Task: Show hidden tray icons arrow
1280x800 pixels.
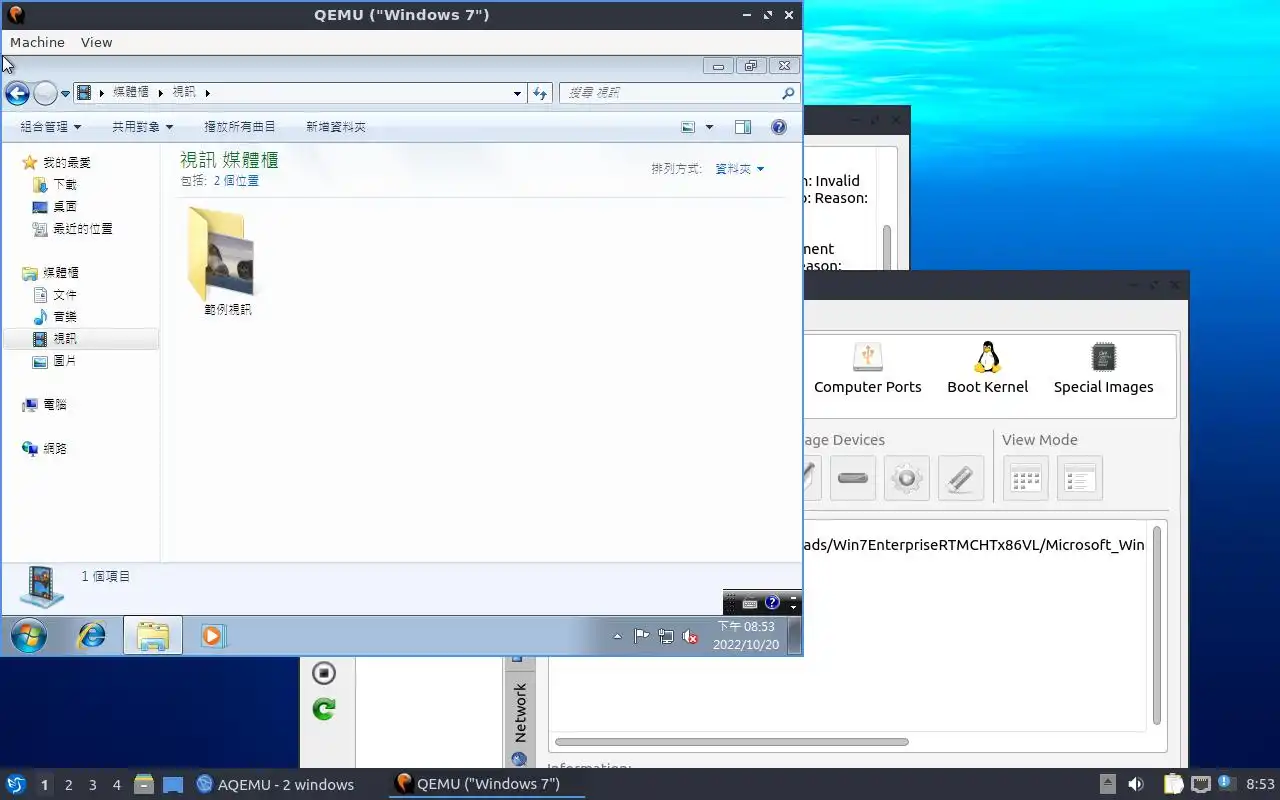Action: pos(617,636)
